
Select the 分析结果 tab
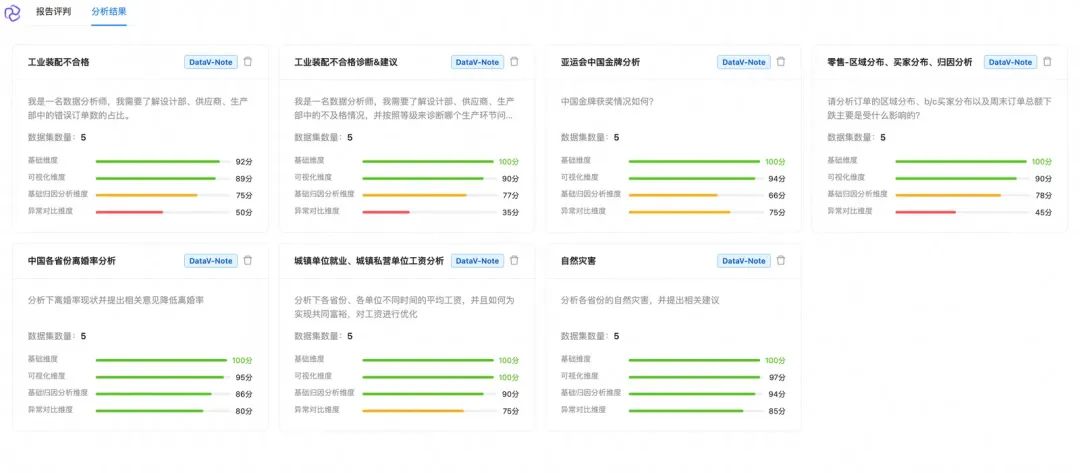click(109, 12)
